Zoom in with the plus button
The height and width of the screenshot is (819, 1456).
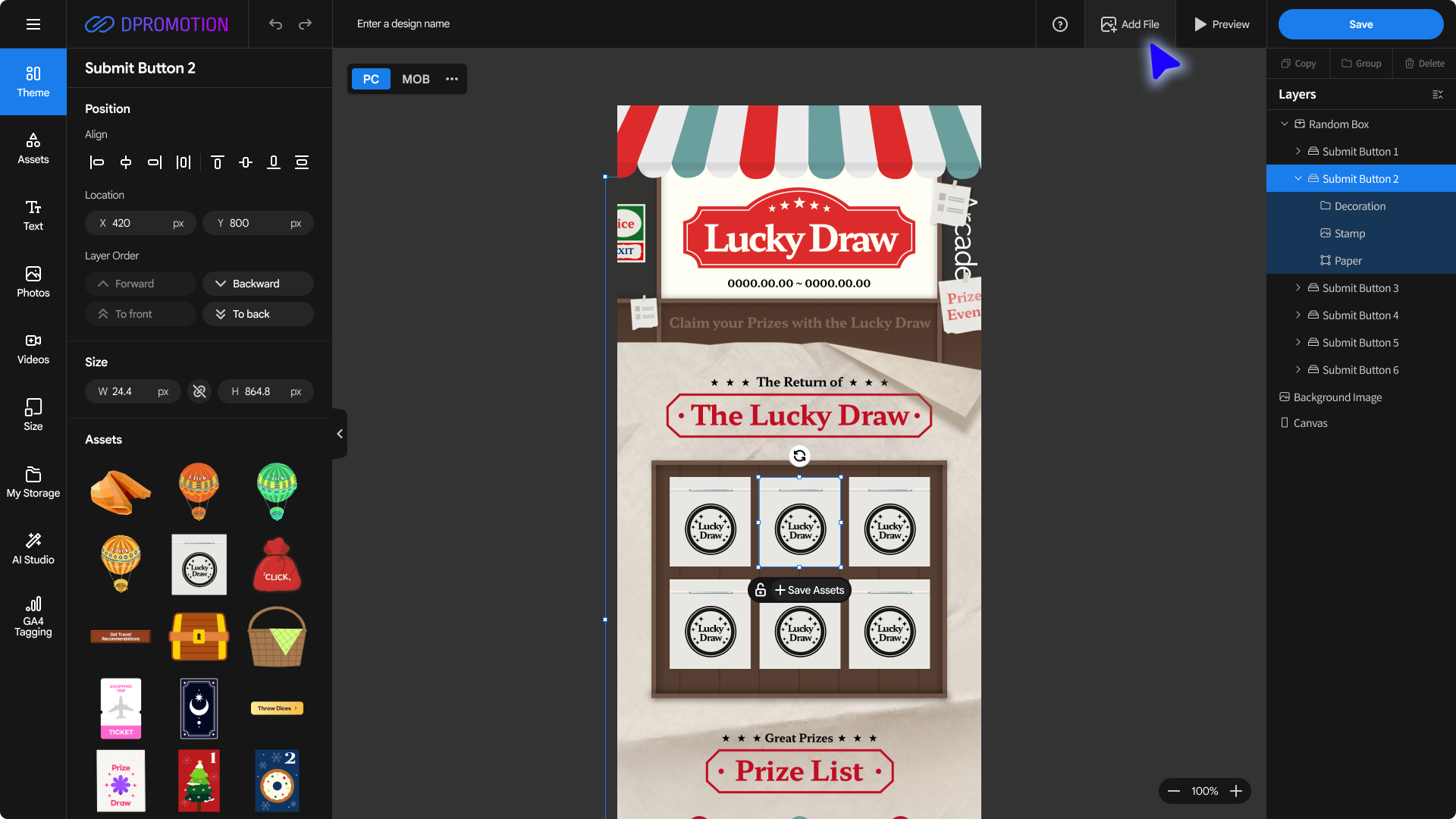[x=1236, y=791]
